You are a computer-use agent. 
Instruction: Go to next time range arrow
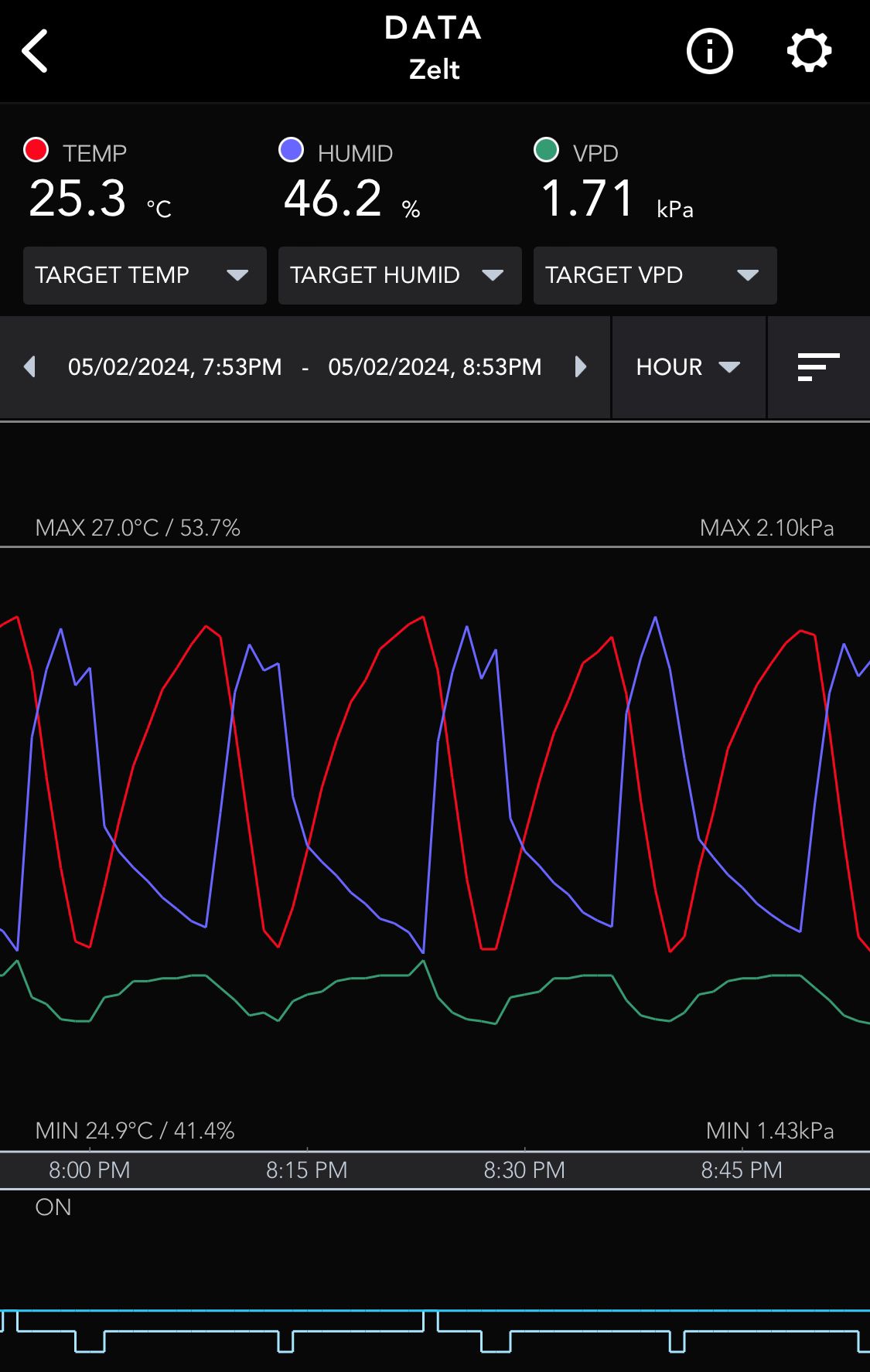581,366
